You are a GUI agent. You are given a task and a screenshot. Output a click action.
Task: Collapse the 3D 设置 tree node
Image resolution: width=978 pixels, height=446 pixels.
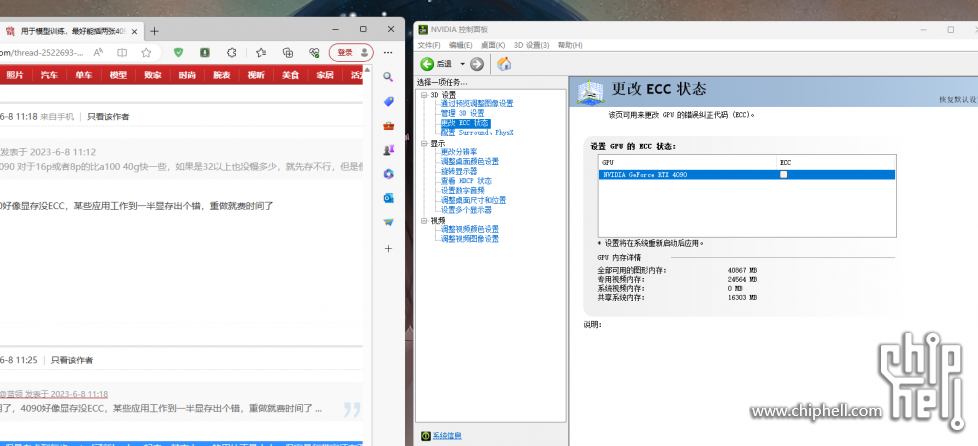point(424,95)
